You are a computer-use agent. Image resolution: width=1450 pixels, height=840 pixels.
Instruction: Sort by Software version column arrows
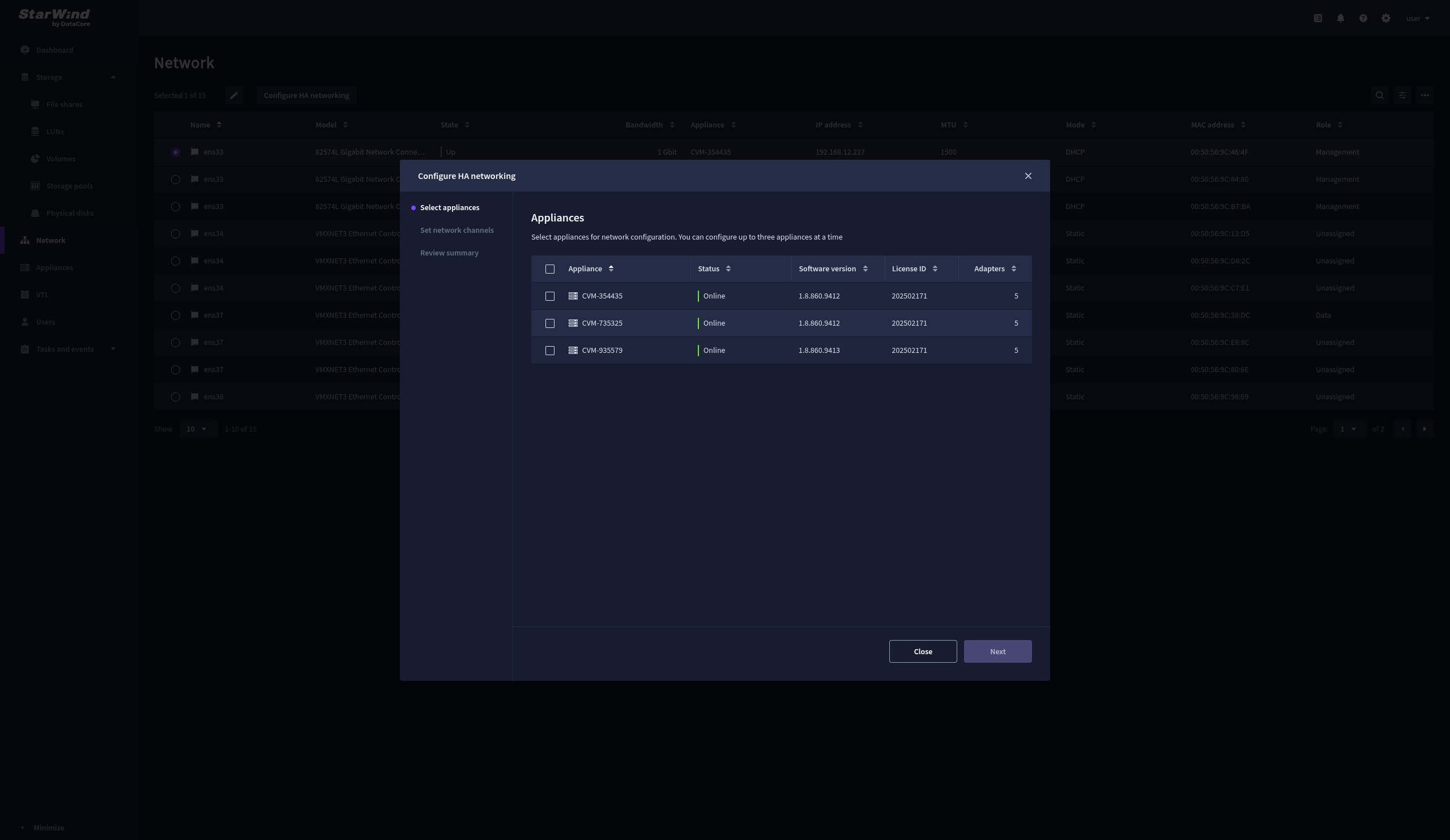pyautogui.click(x=865, y=269)
